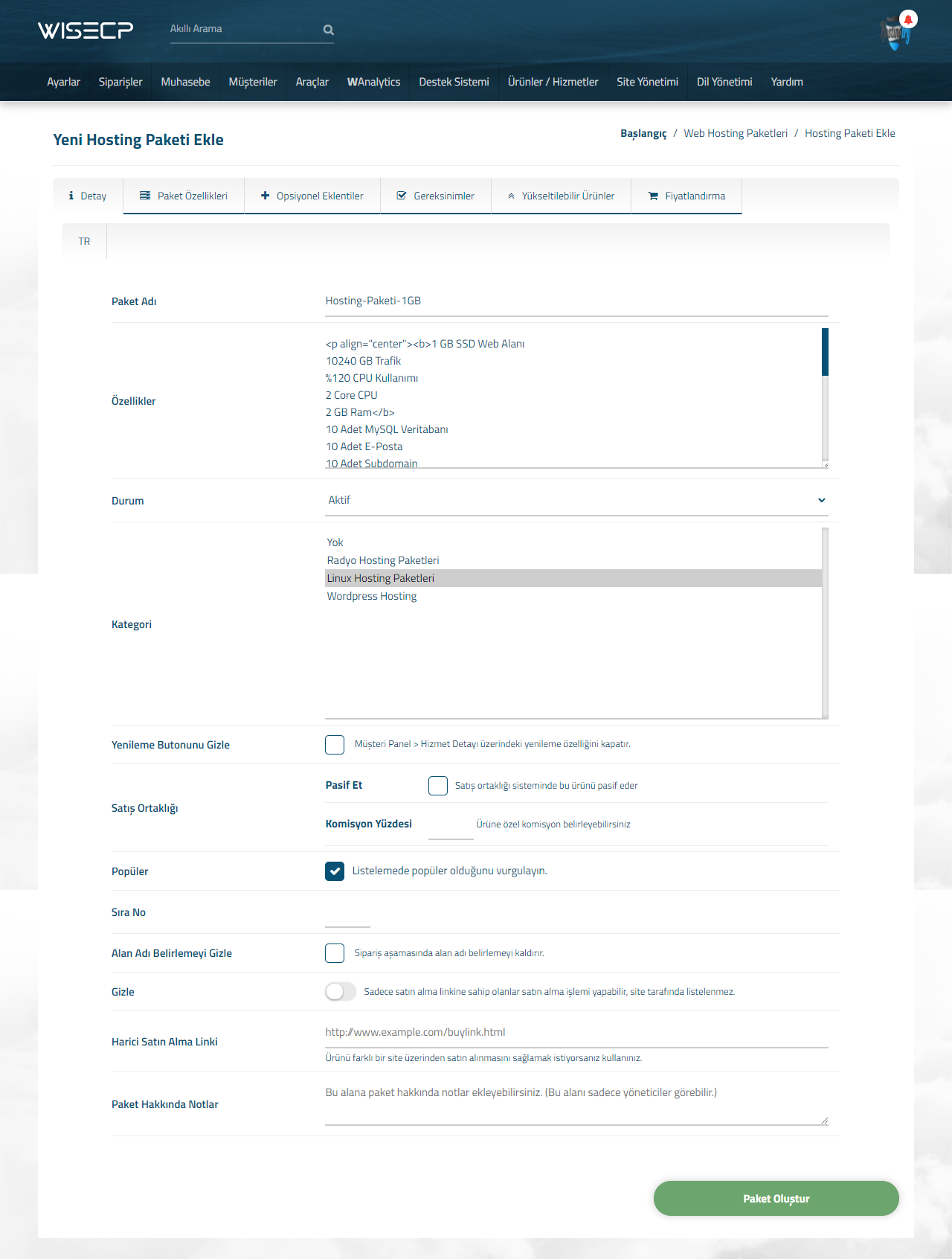Open the Siparişler menu
Image resolution: width=952 pixels, height=1259 pixels.
120,82
